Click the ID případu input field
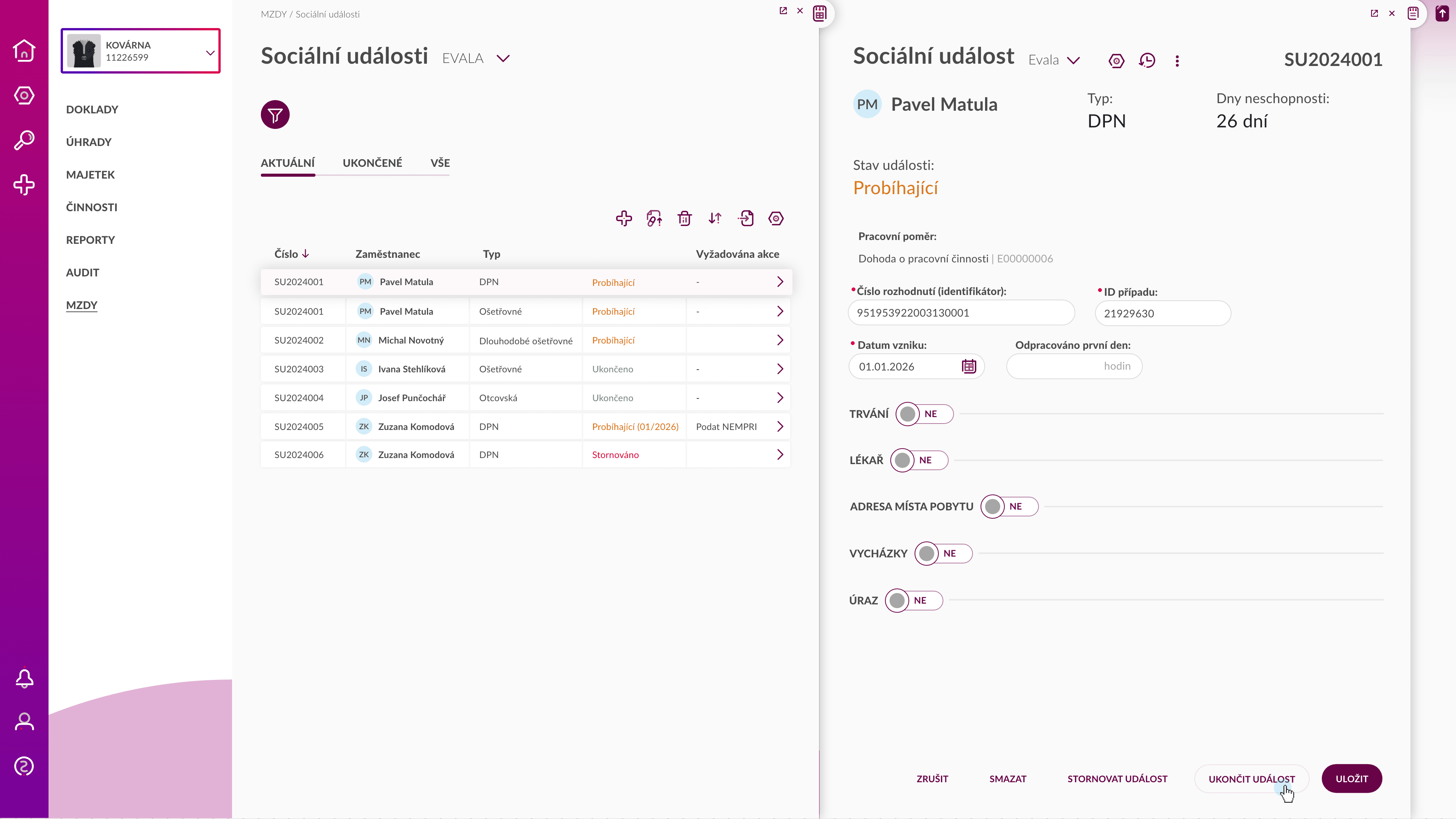This screenshot has width=1456, height=819. (x=1163, y=314)
